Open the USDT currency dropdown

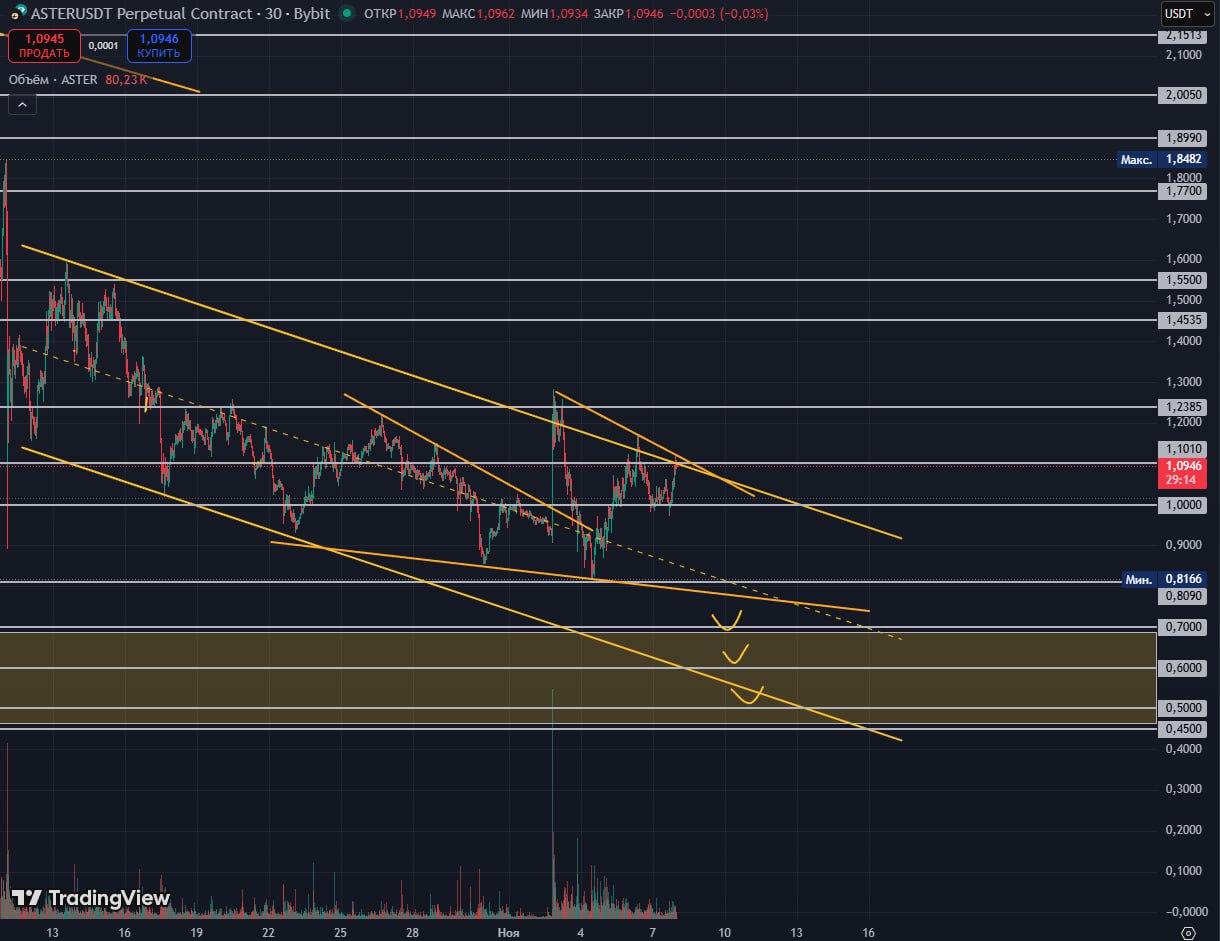pyautogui.click(x=1187, y=14)
